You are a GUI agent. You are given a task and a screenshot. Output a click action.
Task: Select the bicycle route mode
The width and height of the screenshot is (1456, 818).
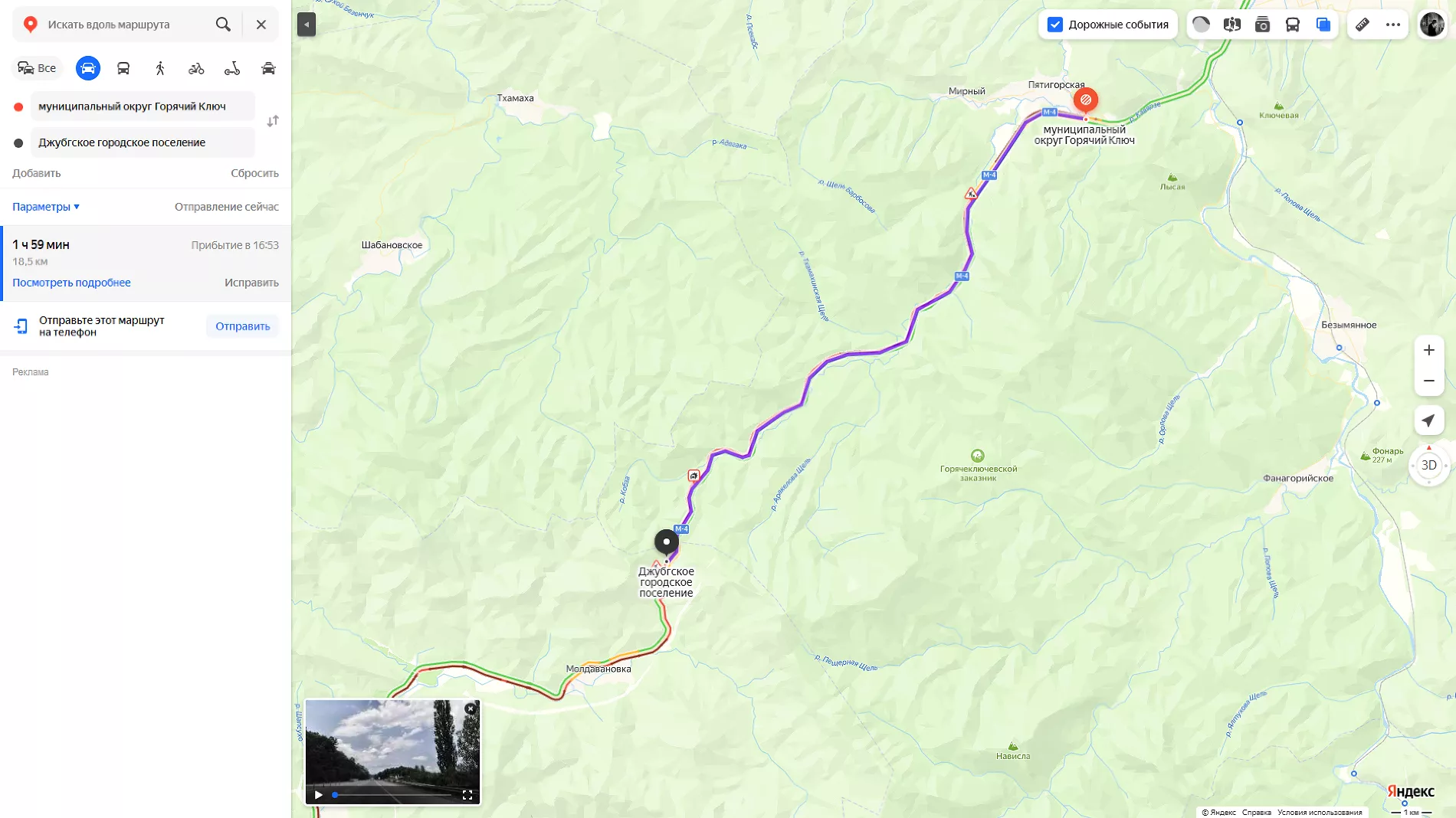tap(196, 68)
